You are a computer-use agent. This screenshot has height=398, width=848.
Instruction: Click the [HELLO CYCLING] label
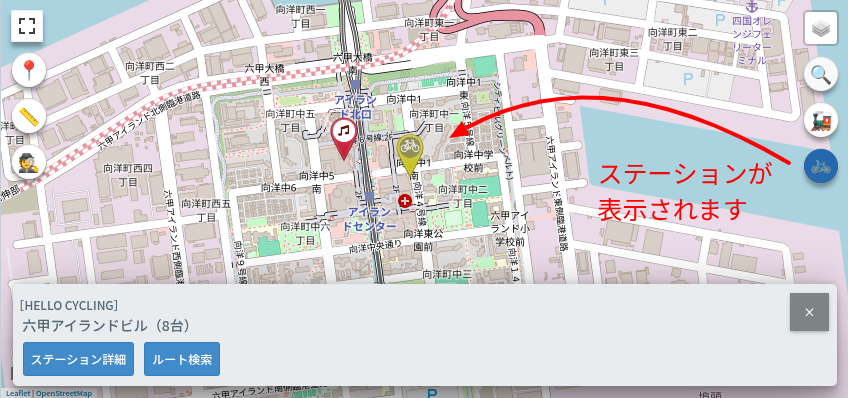click(x=69, y=305)
